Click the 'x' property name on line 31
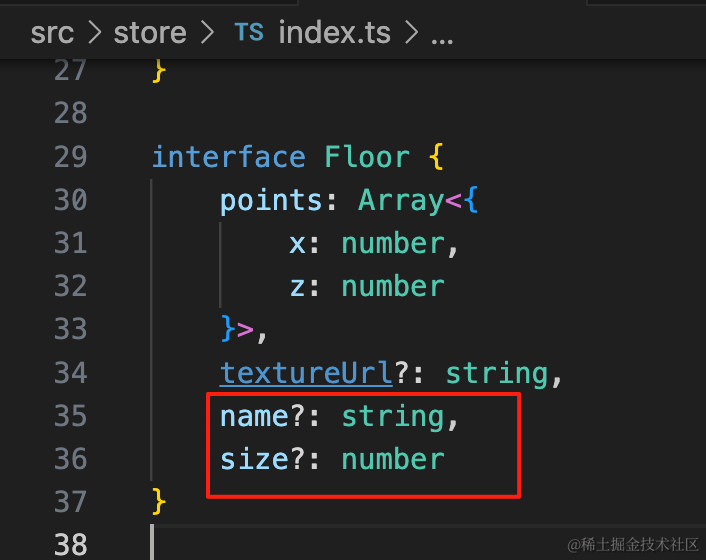Viewport: 706px width, 560px height. click(x=297, y=245)
